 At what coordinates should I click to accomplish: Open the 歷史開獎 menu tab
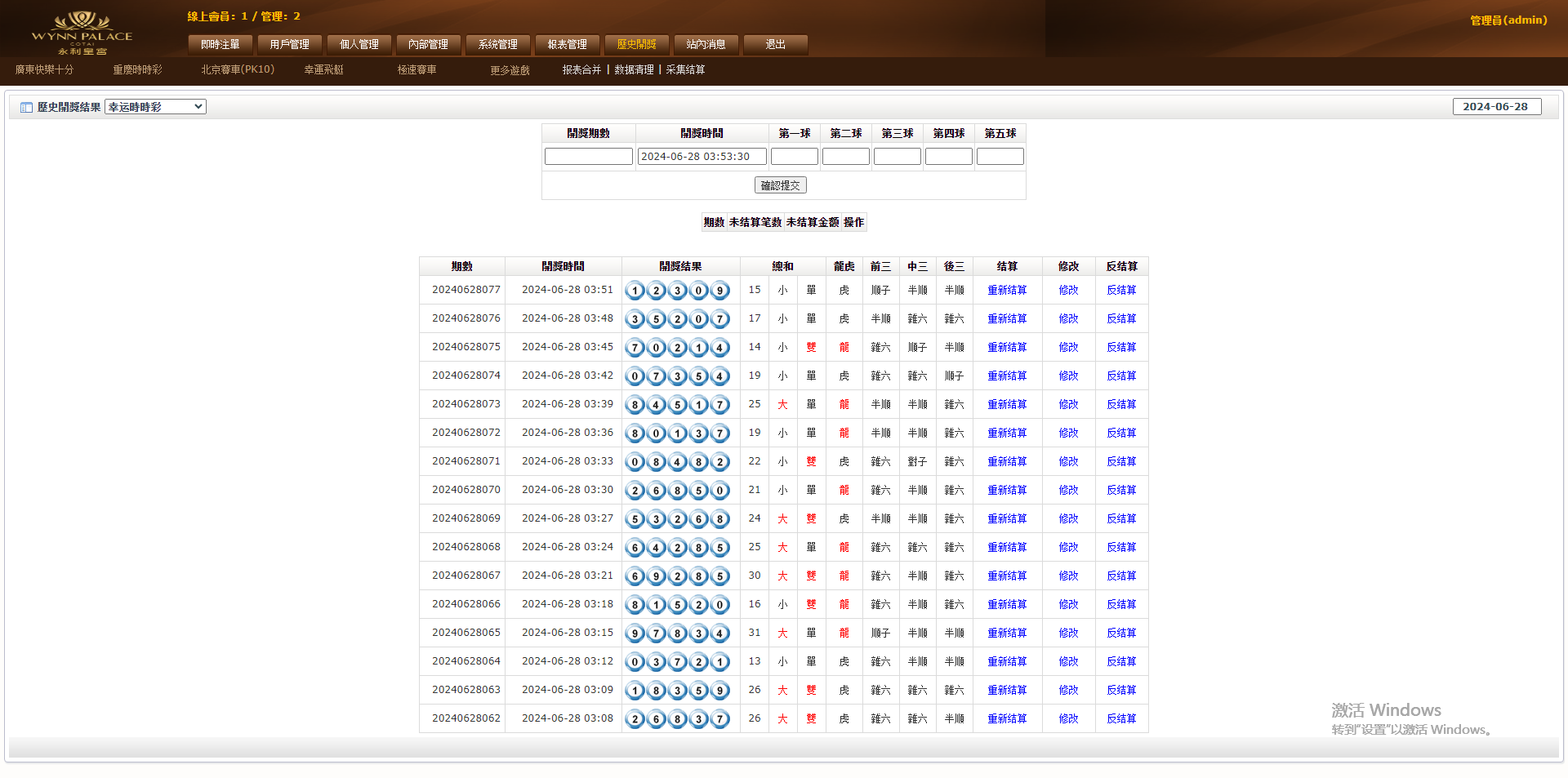pos(637,44)
